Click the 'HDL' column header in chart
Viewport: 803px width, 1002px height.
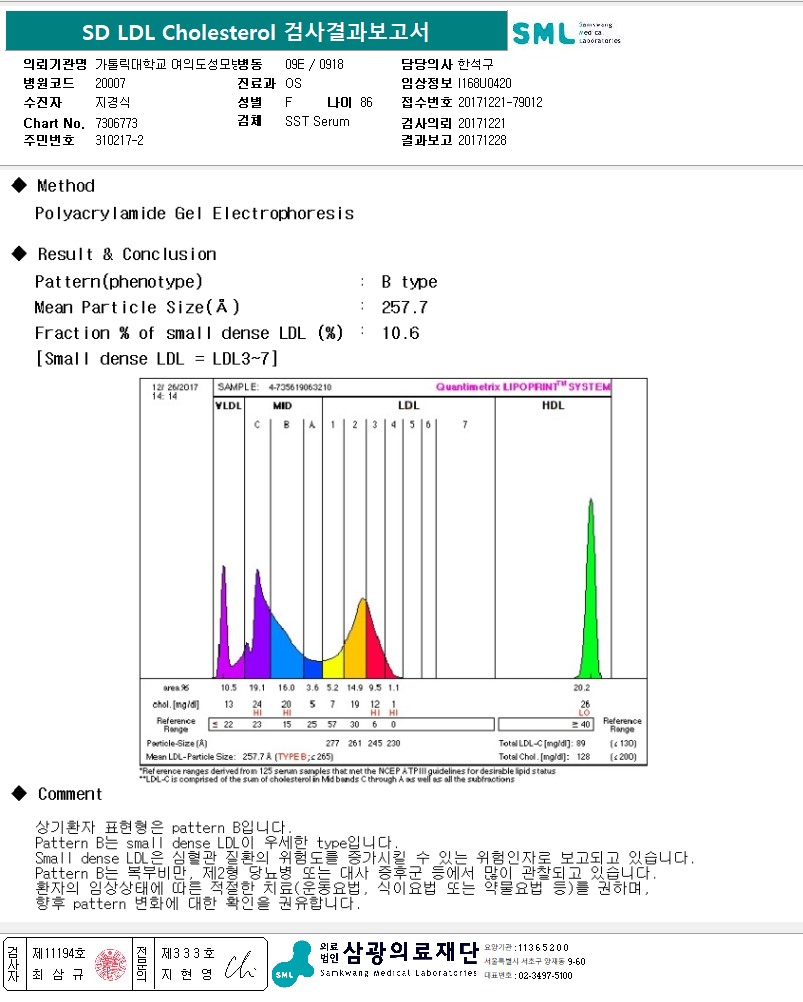pos(553,405)
